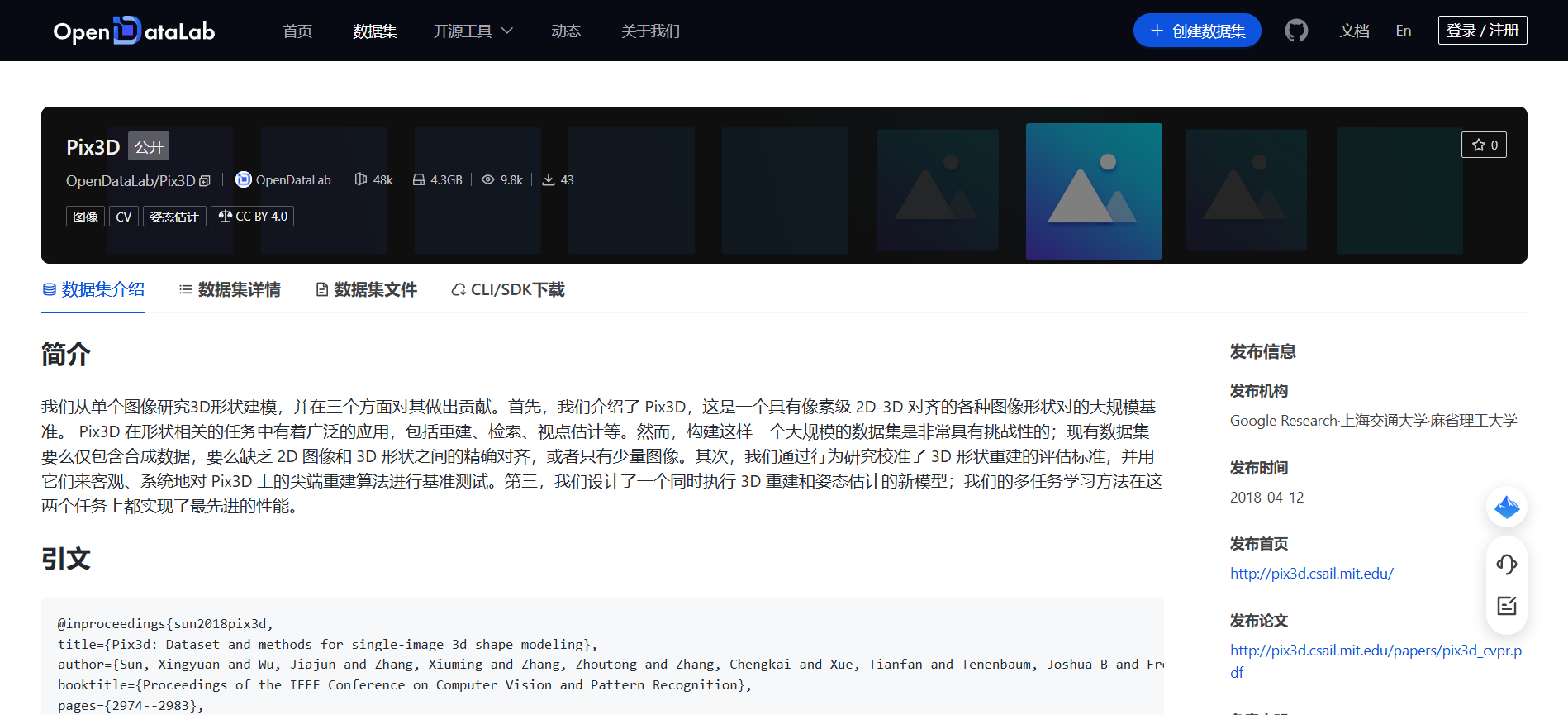
Task: Copy the OpenDataLab/Pix3D path icon
Action: point(205,181)
